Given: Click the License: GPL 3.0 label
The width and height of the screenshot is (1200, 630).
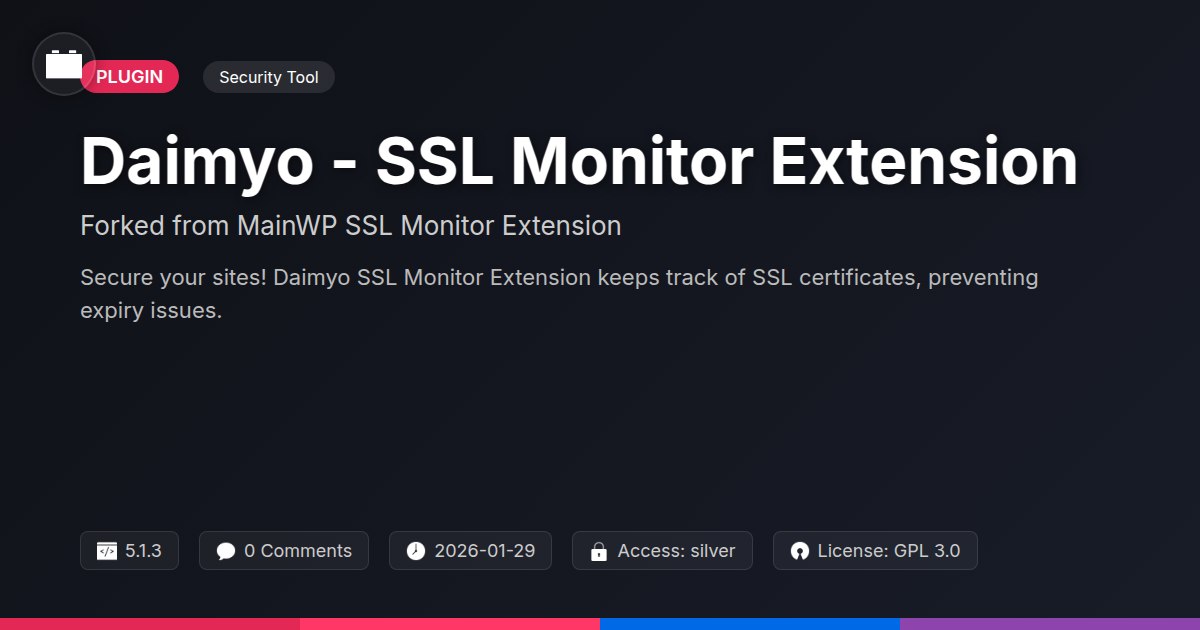Looking at the screenshot, I should pyautogui.click(x=889, y=551).
